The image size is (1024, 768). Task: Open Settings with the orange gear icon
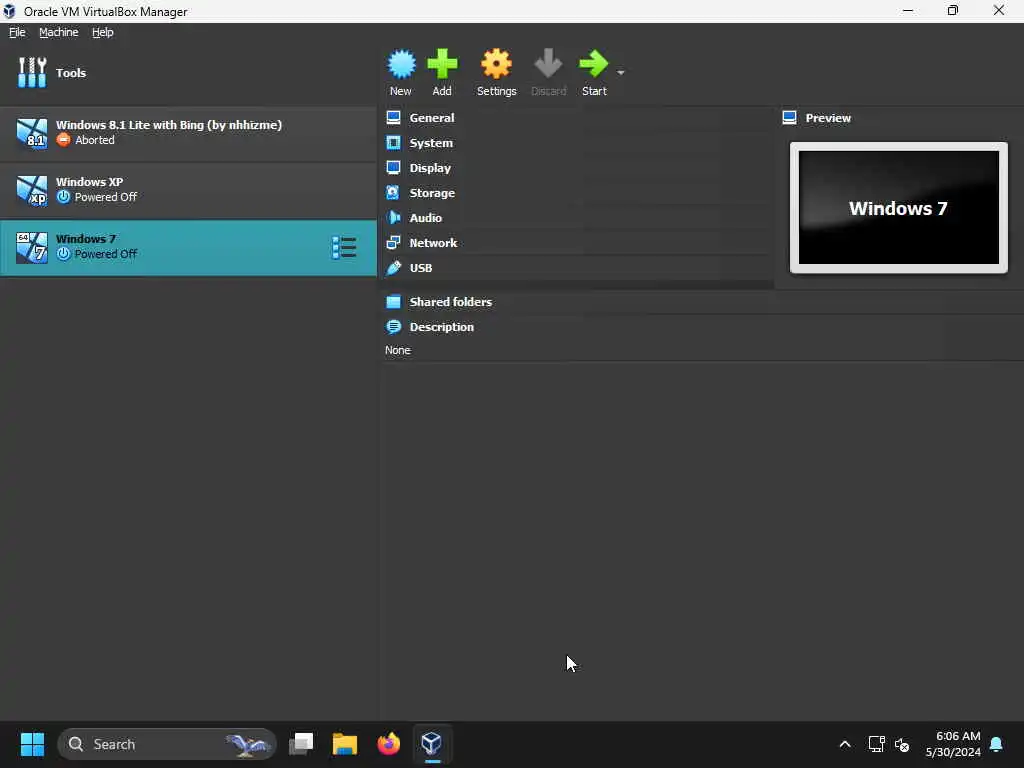coord(496,64)
